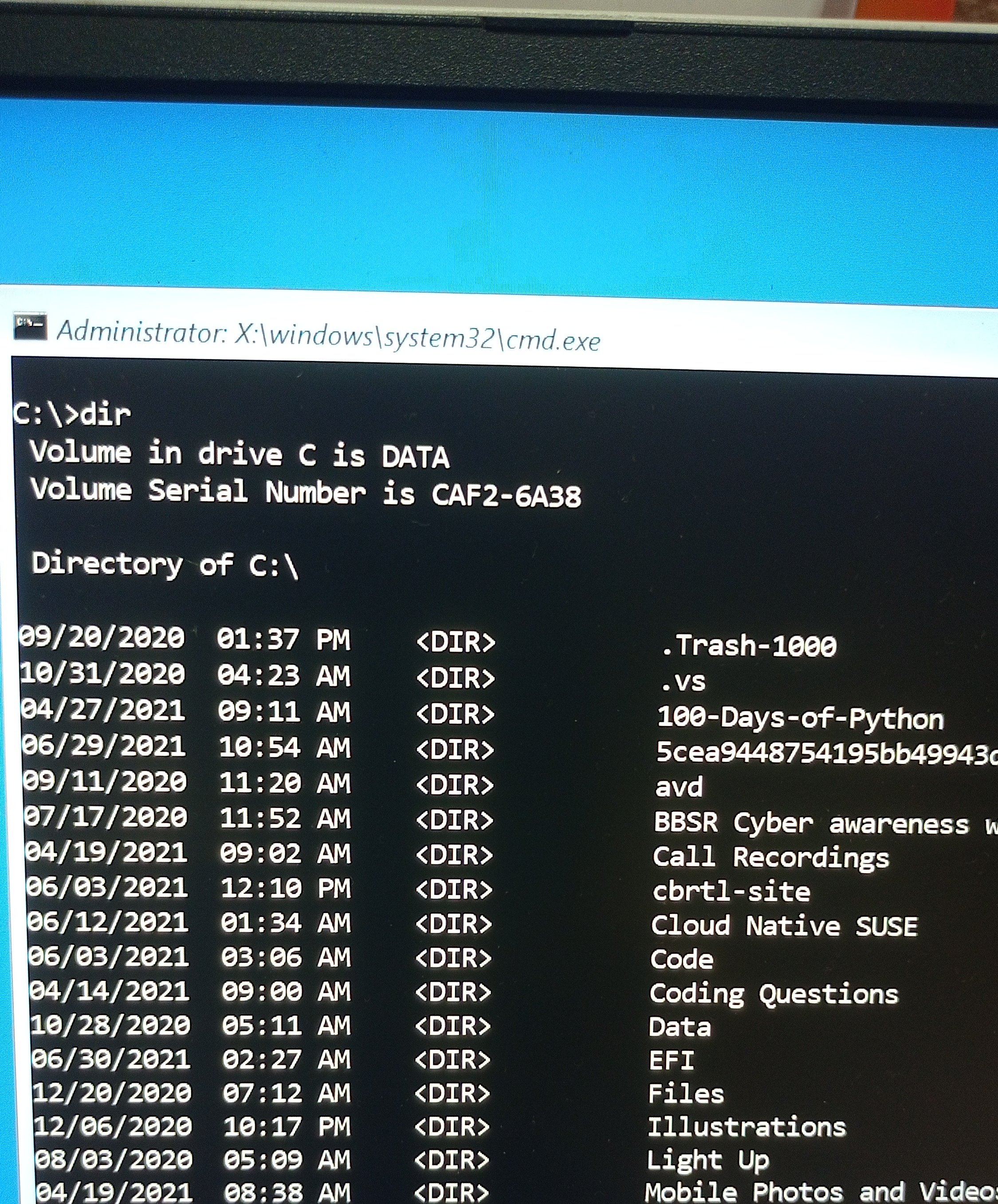The width and height of the screenshot is (998, 1204).
Task: Click the date 10/31/2020
Action: [102, 674]
